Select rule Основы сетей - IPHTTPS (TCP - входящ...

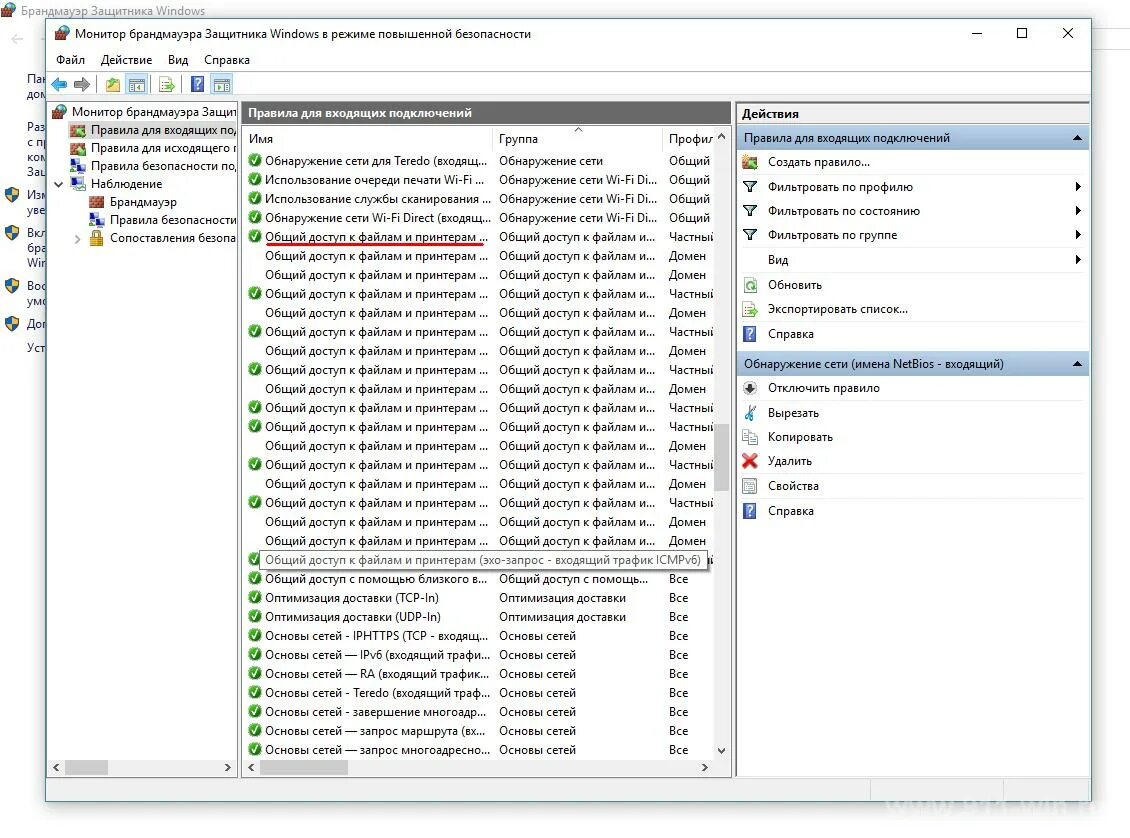pyautogui.click(x=376, y=636)
